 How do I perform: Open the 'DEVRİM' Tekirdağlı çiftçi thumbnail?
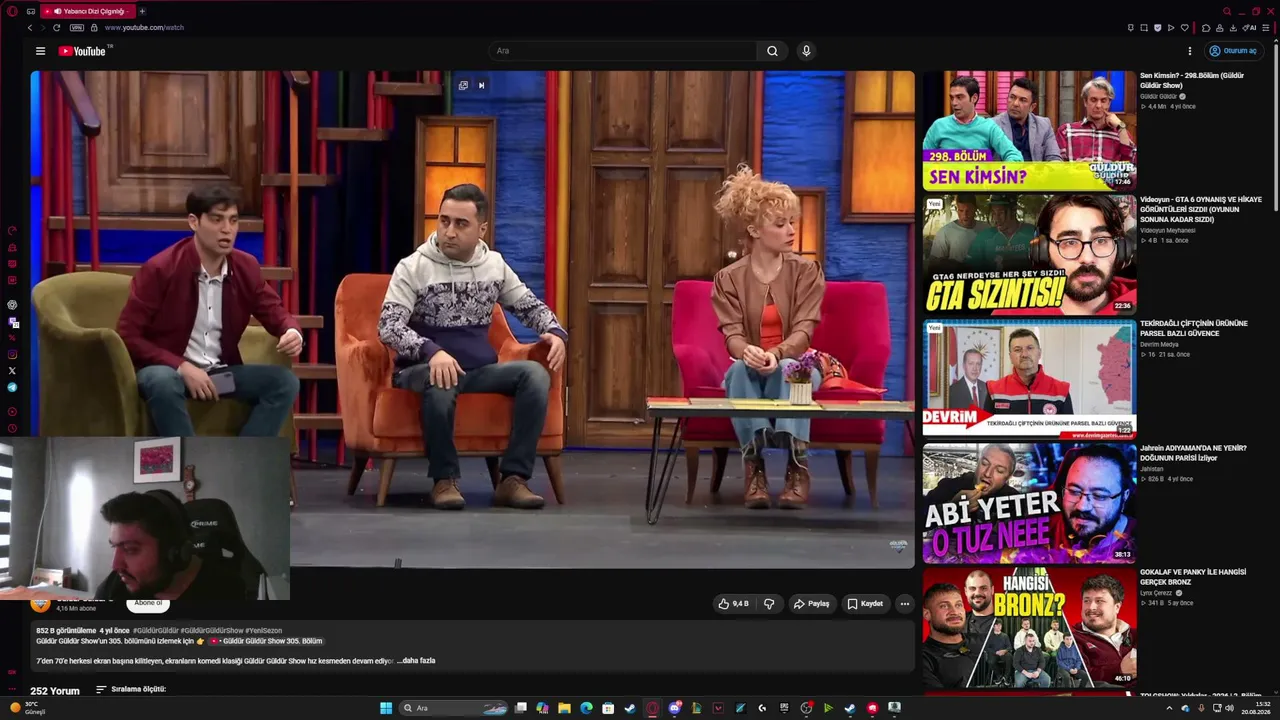pyautogui.click(x=1029, y=379)
